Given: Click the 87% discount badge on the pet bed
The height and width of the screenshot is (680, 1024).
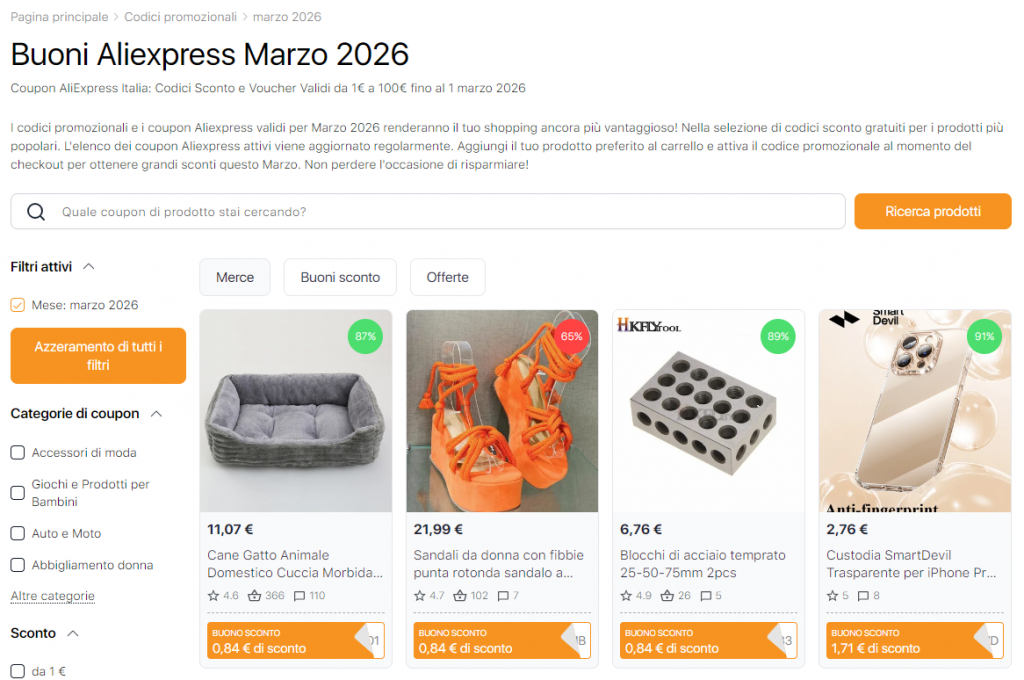Looking at the screenshot, I should 365,337.
